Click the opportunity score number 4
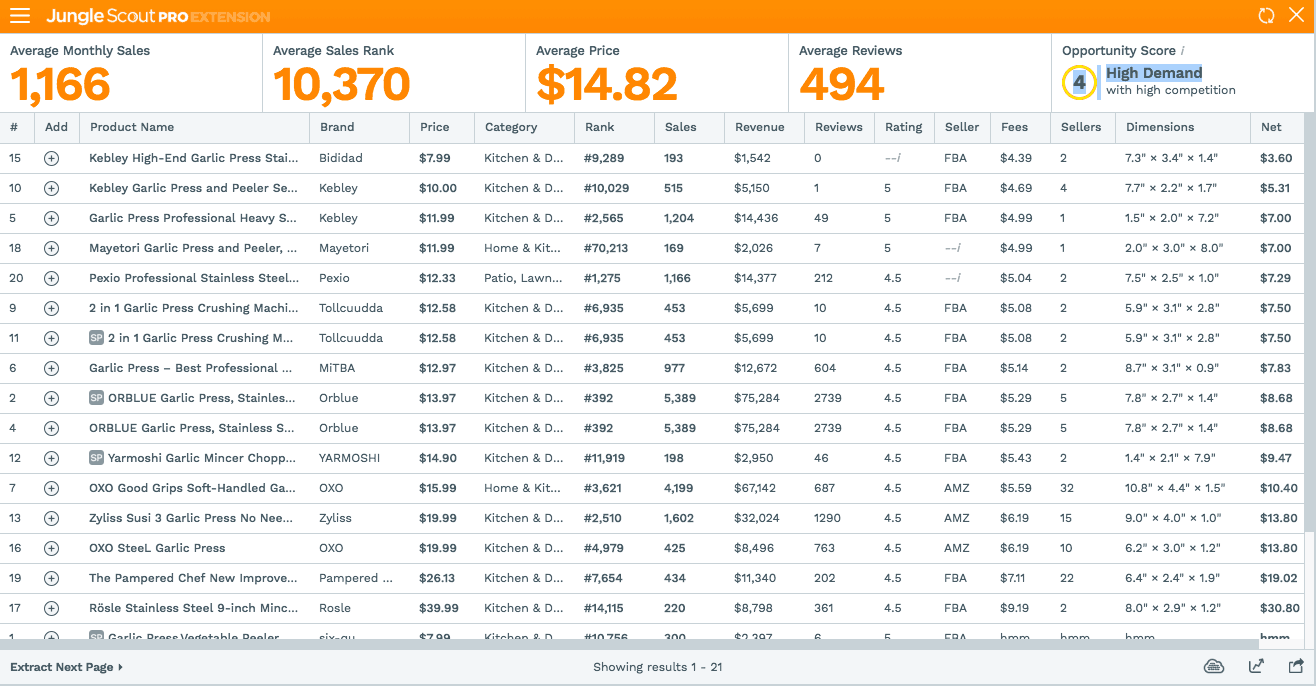 coord(1079,83)
